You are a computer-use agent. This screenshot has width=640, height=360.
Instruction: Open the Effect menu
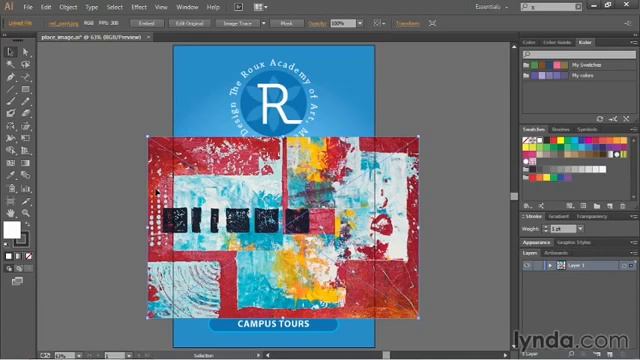tap(139, 7)
